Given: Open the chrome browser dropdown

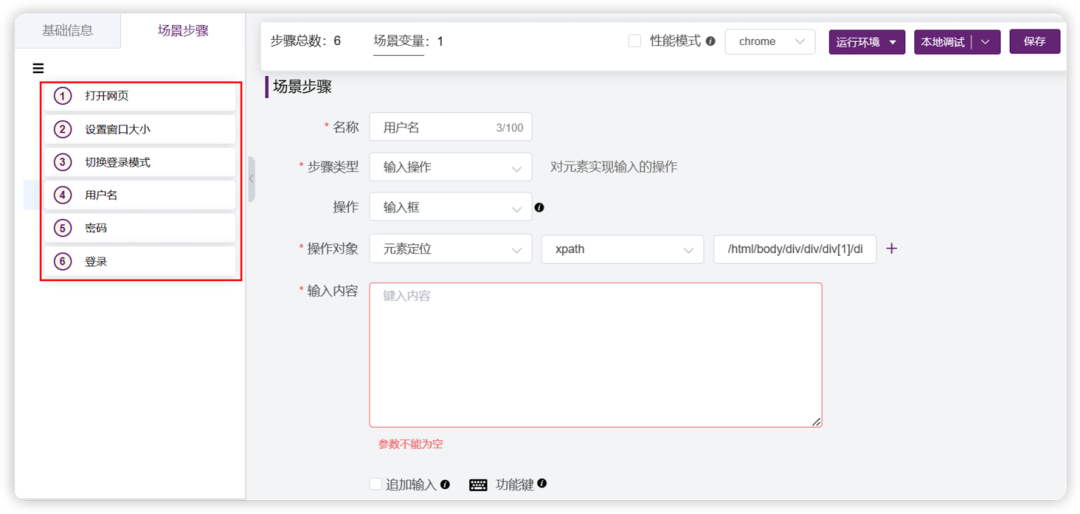Looking at the screenshot, I should coord(770,42).
